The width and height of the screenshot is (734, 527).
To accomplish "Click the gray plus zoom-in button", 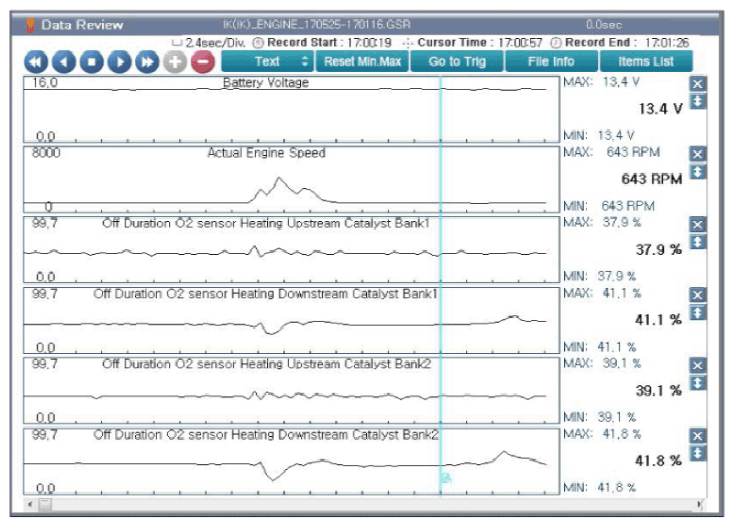I will point(175,62).
